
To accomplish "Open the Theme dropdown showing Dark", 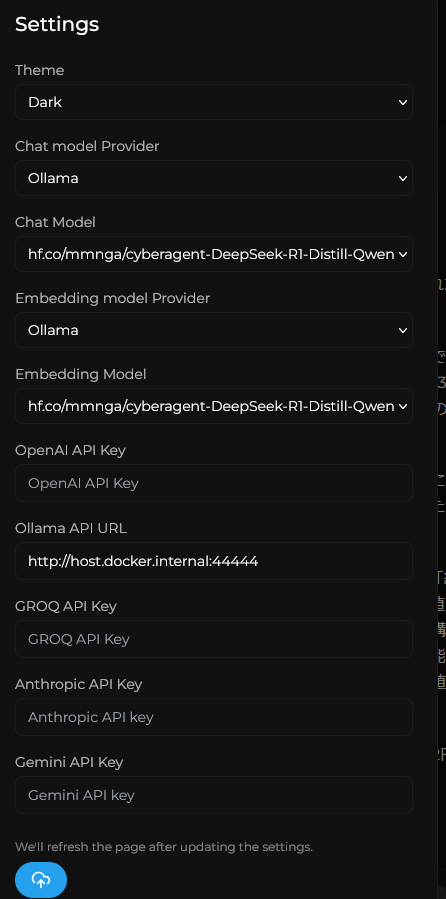I will click(214, 102).
